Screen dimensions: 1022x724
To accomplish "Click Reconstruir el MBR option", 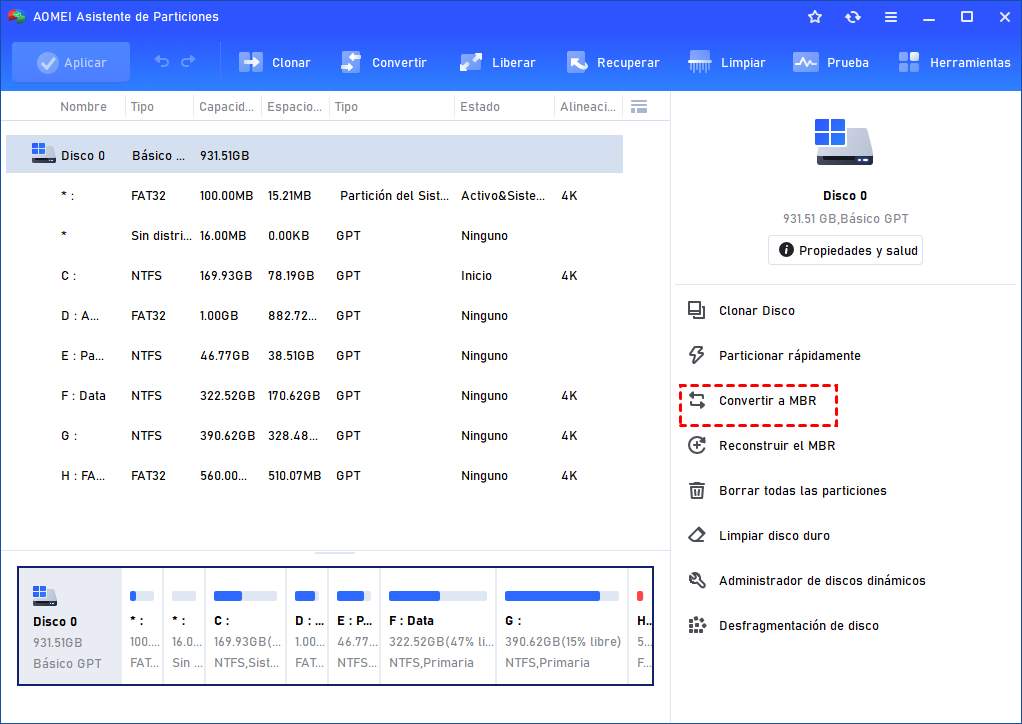I will [777, 446].
